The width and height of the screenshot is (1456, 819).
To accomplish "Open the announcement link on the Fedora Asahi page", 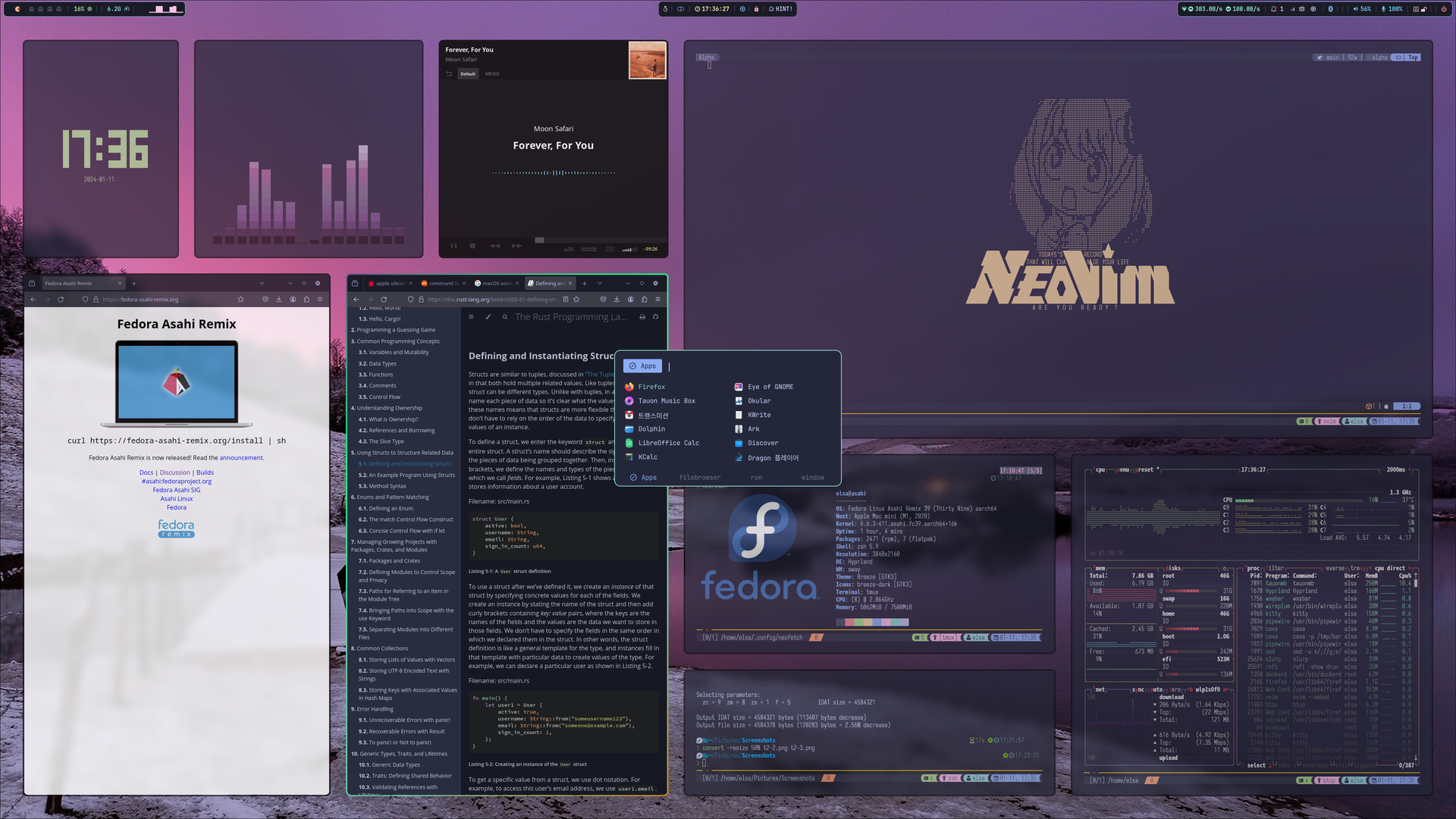I will pos(240,458).
